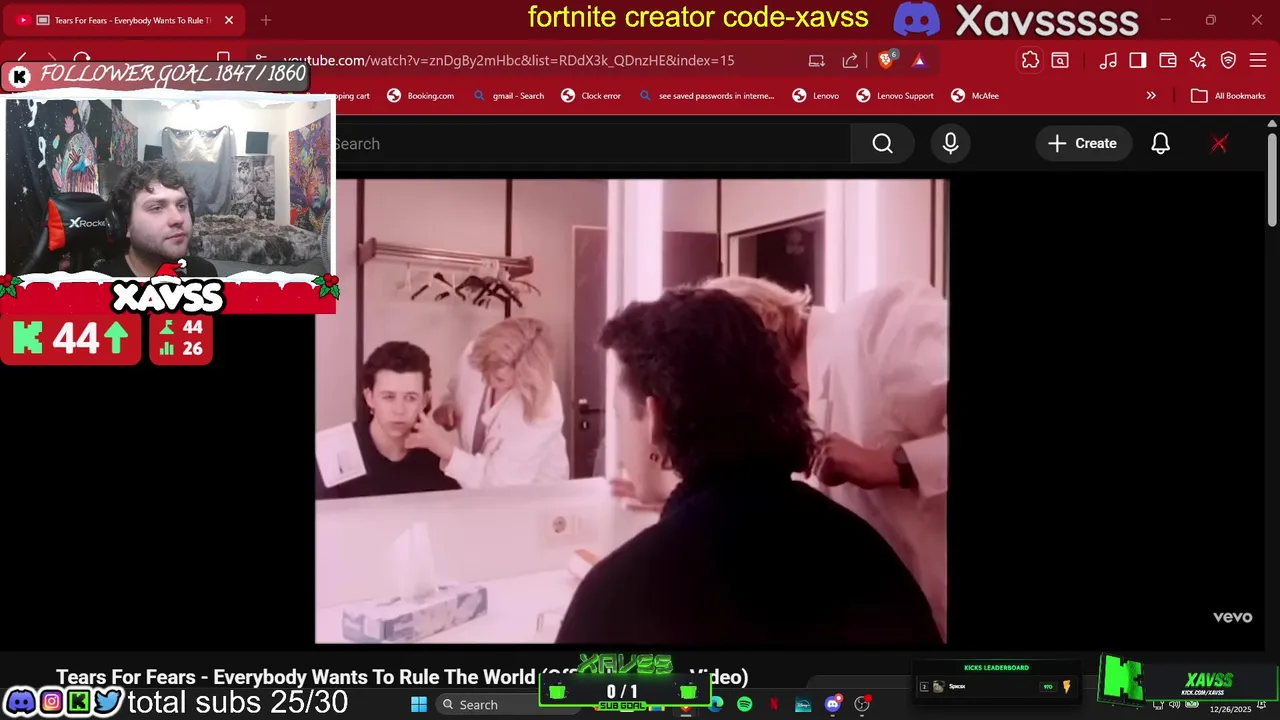
Task: Click the install/cast screen icon in address bar
Action: pos(817,60)
